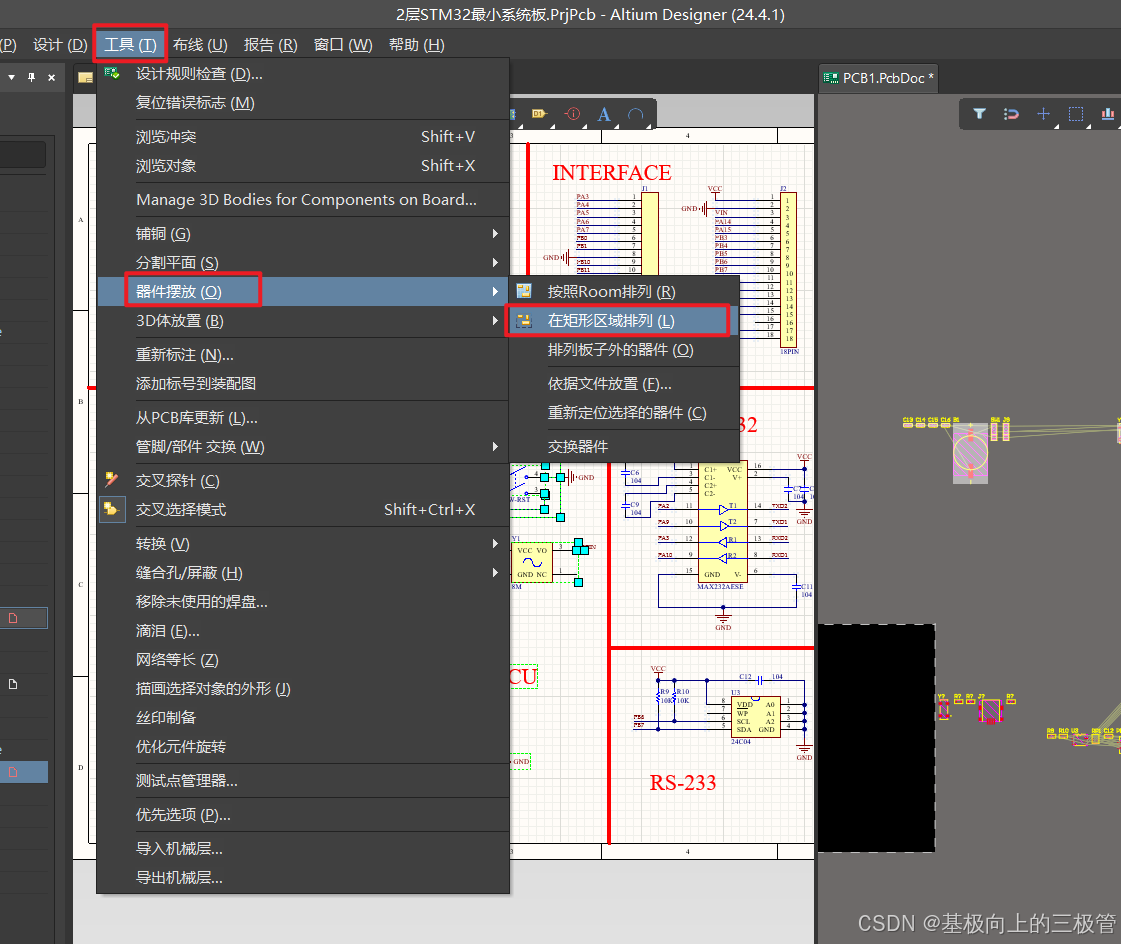Select 复位错误标志 (M)
1121x944 pixels.
click(x=303, y=102)
